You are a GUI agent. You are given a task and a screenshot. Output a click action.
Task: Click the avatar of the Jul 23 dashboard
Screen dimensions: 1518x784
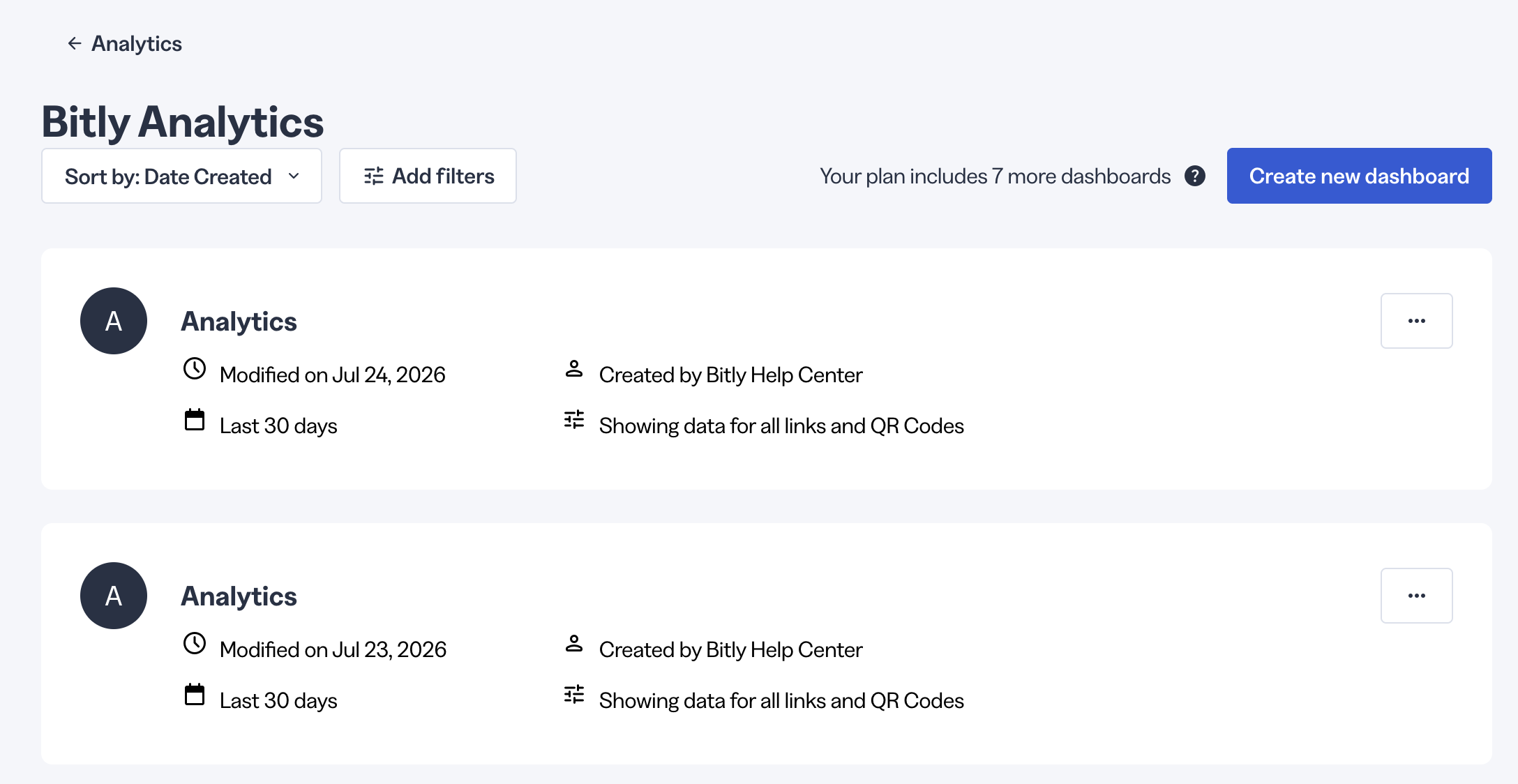coord(114,596)
